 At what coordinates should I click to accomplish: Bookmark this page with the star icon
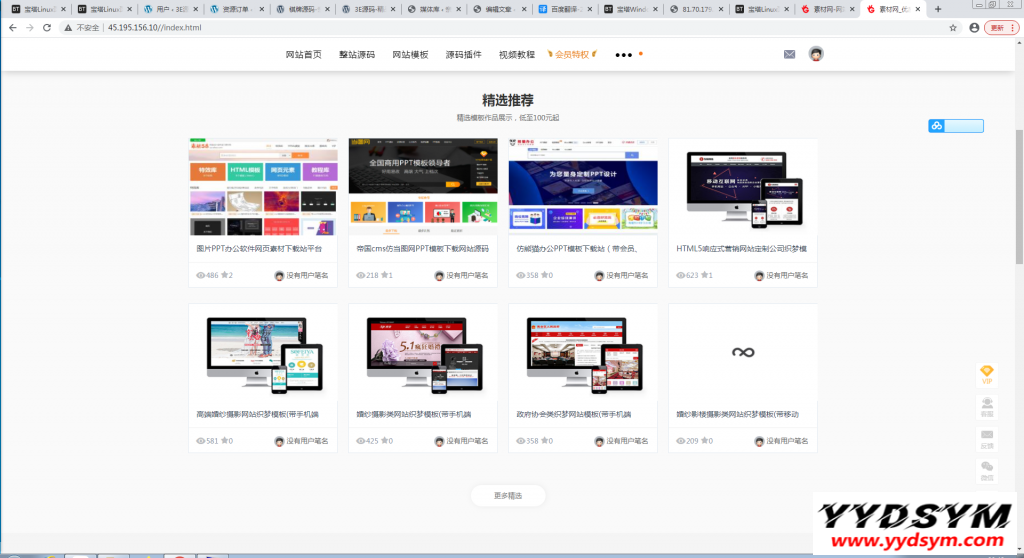(954, 28)
